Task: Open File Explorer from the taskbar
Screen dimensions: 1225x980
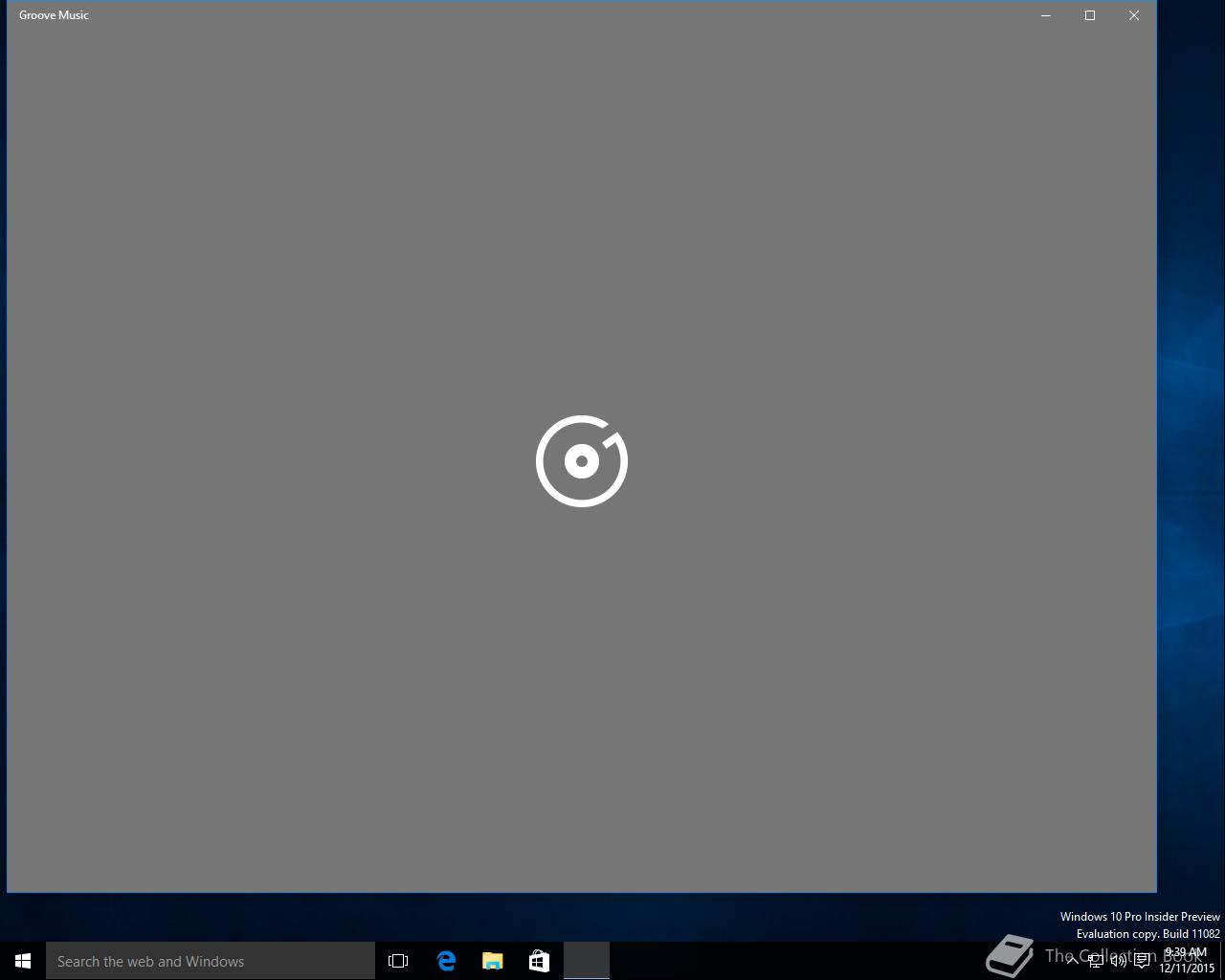Action: [493, 961]
